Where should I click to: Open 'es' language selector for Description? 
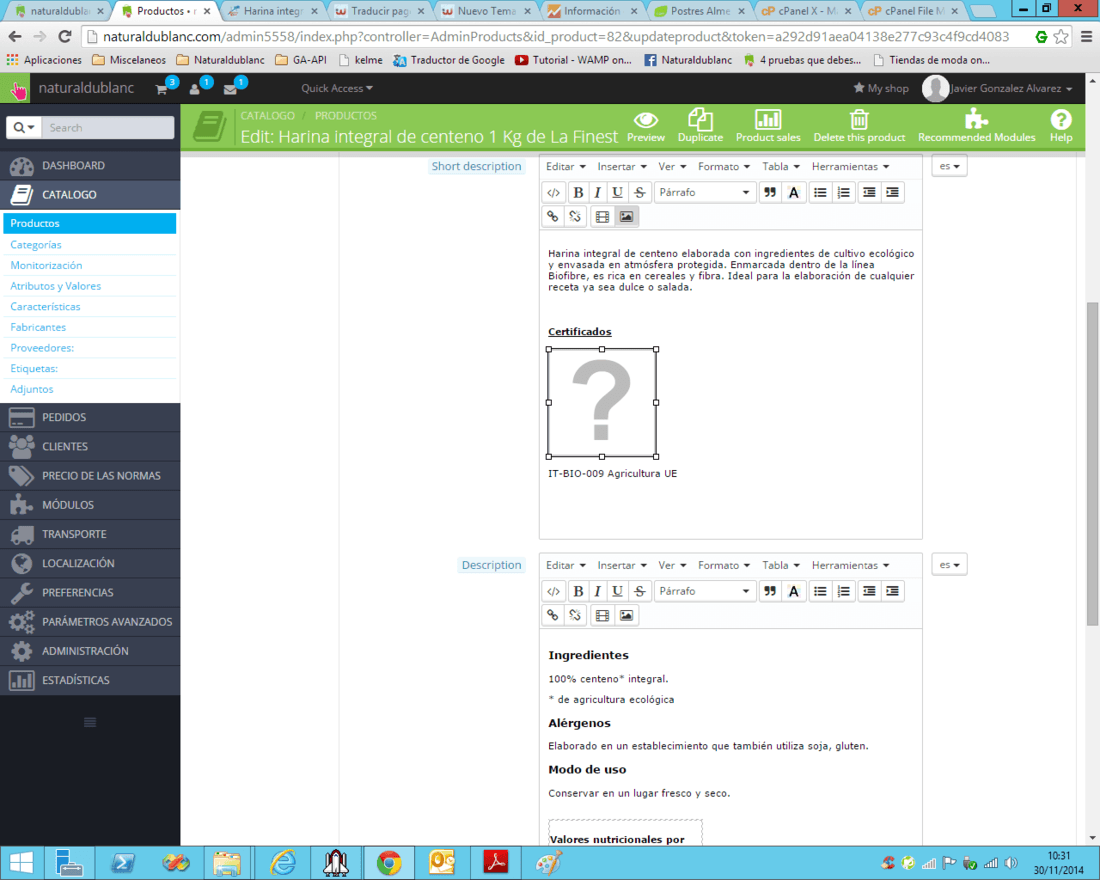click(x=949, y=565)
